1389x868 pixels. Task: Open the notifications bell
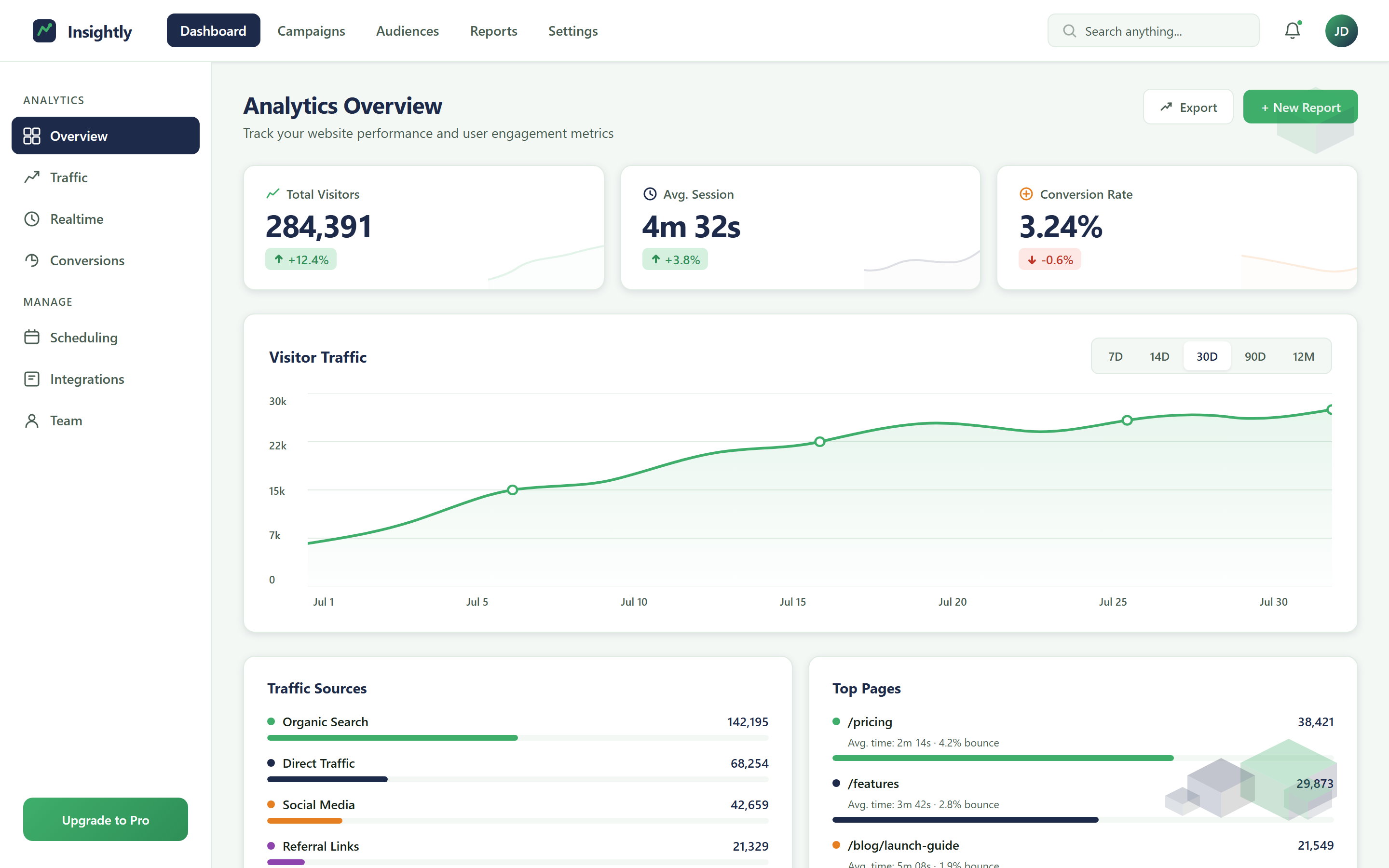(1292, 31)
